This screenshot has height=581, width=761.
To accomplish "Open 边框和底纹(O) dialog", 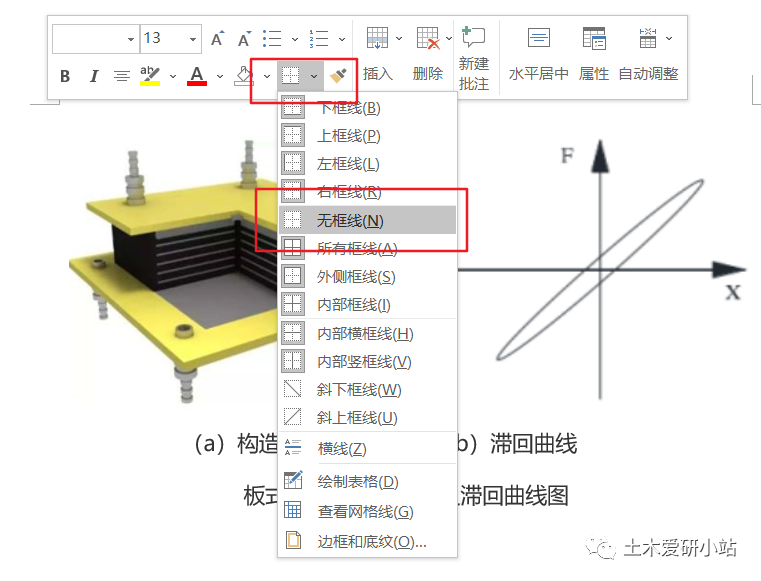I will (x=368, y=541).
